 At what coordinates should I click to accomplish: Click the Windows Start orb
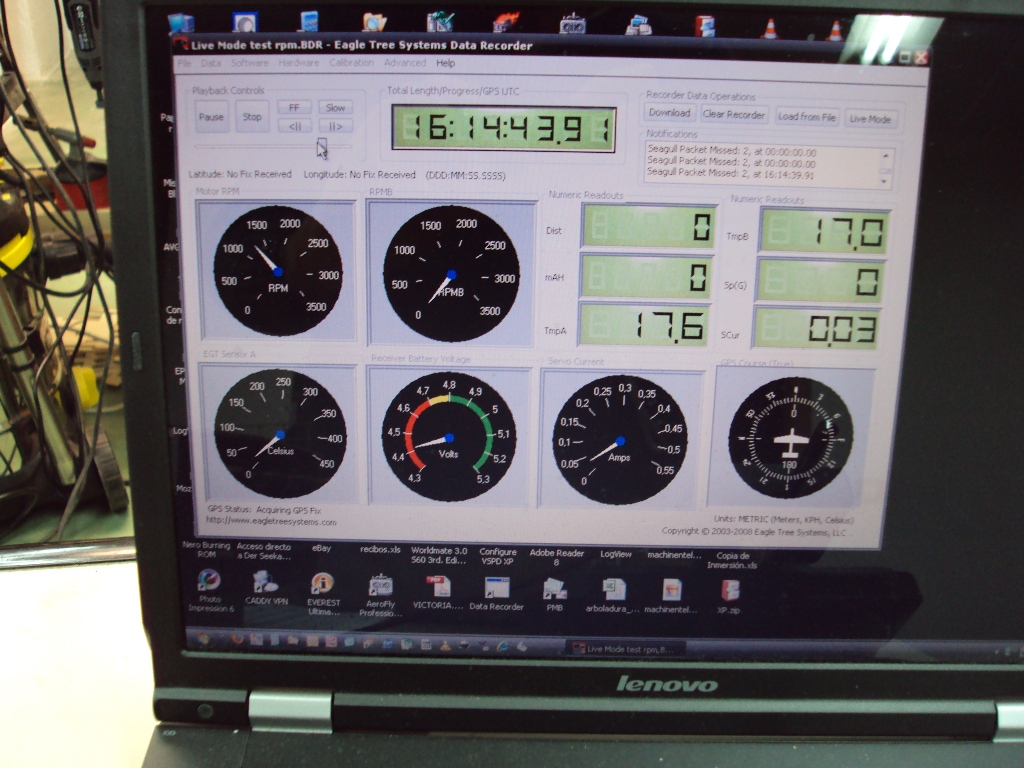click(x=204, y=638)
